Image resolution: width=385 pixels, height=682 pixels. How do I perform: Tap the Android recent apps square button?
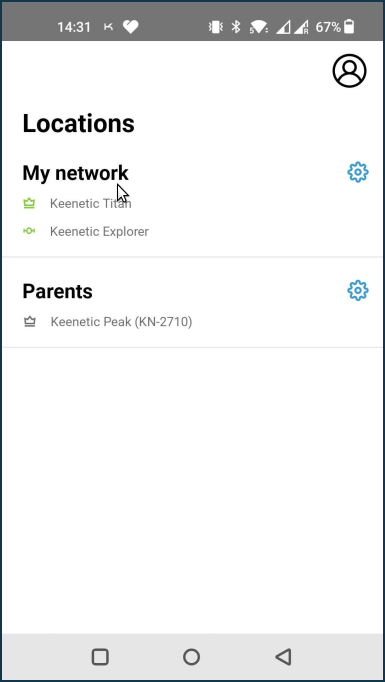coord(100,656)
